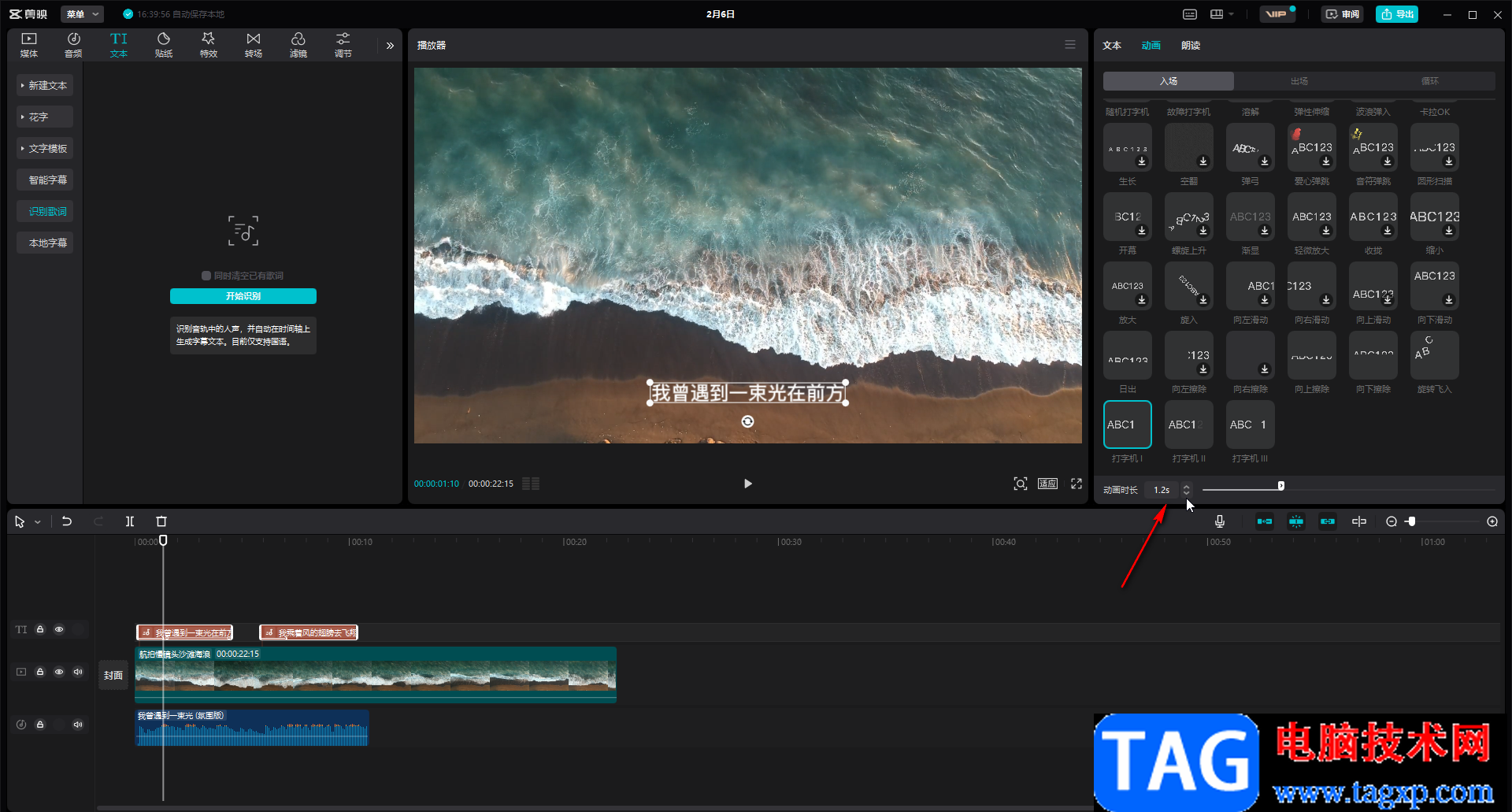Image resolution: width=1512 pixels, height=812 pixels.
Task: Select the 转场 transitions tool
Action: pyautogui.click(x=254, y=45)
